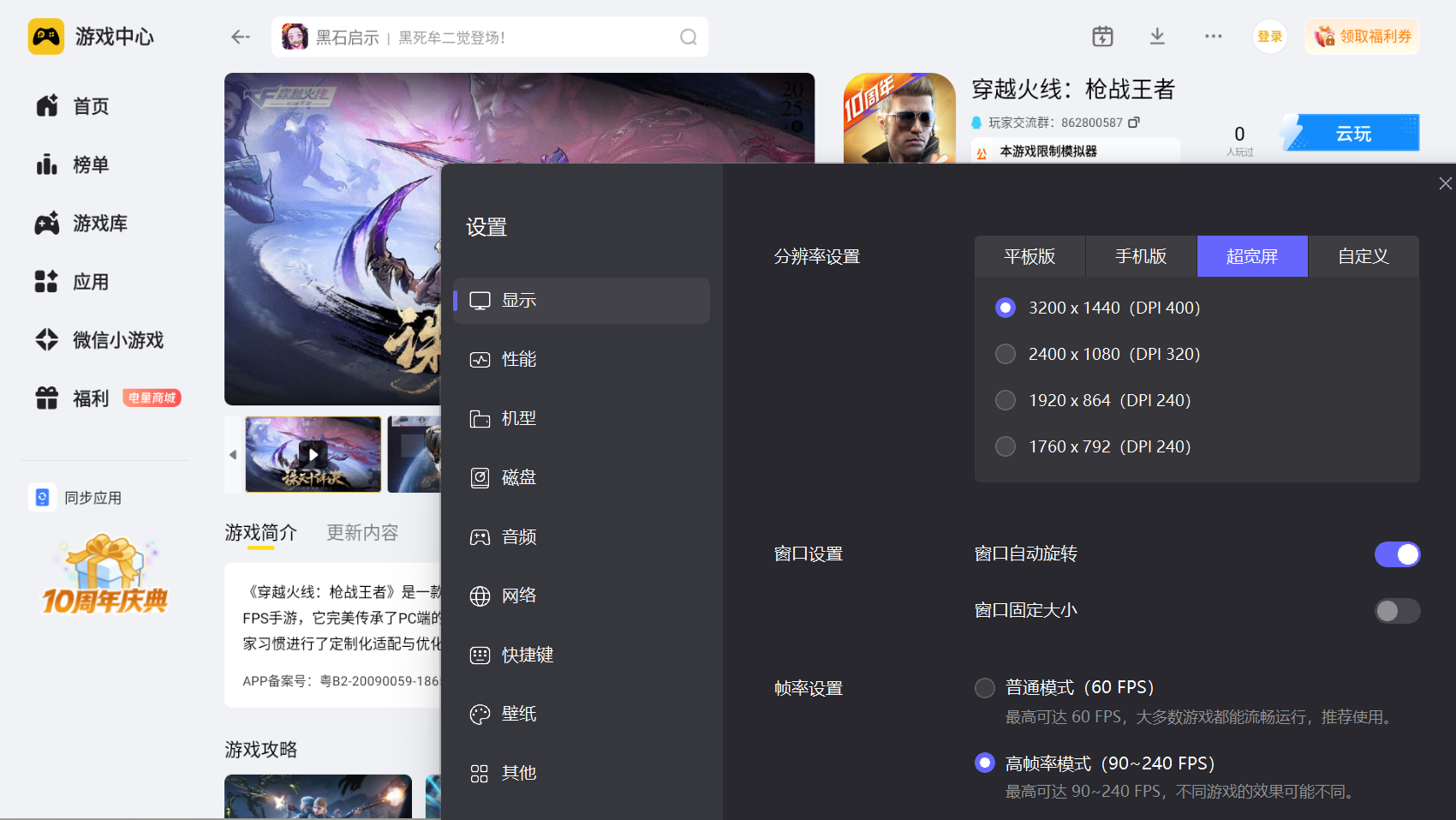
Task: Switch to the 游戏简介 tab
Action: click(x=260, y=532)
